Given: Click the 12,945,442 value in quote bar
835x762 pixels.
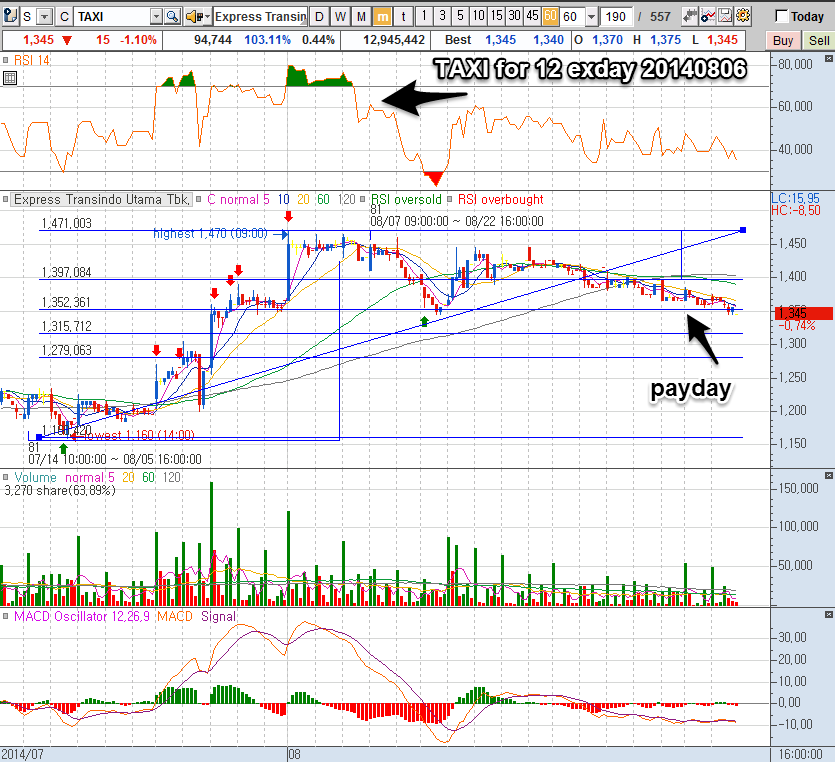Looking at the screenshot, I should (x=394, y=40).
